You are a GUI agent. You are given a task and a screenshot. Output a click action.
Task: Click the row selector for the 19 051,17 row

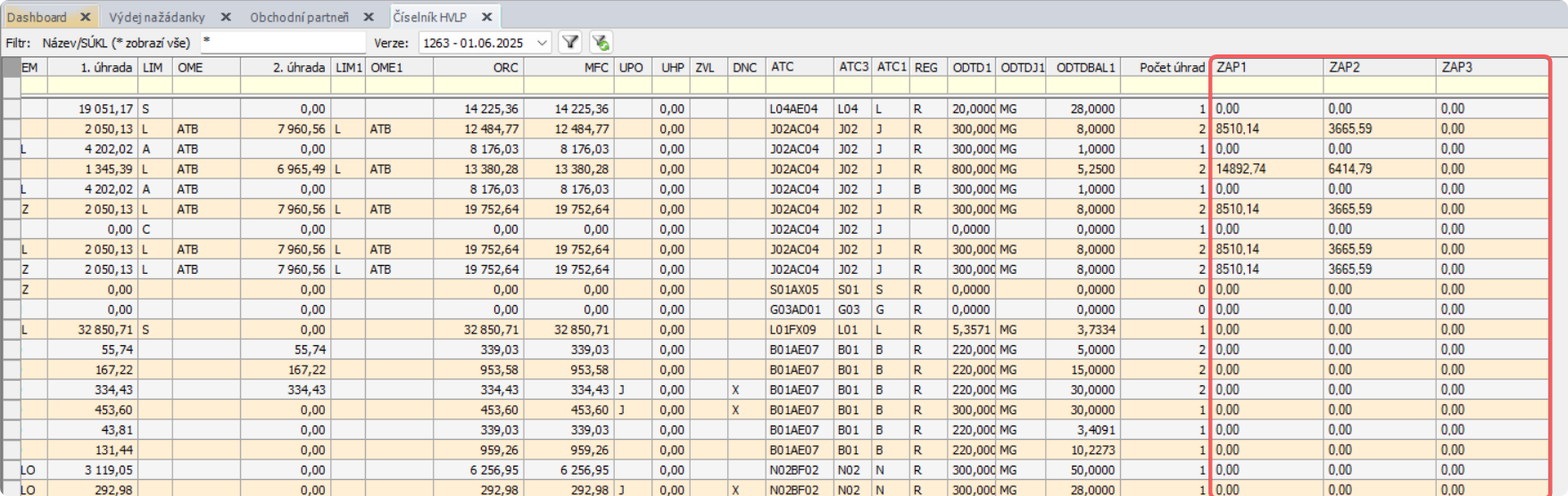(11, 109)
